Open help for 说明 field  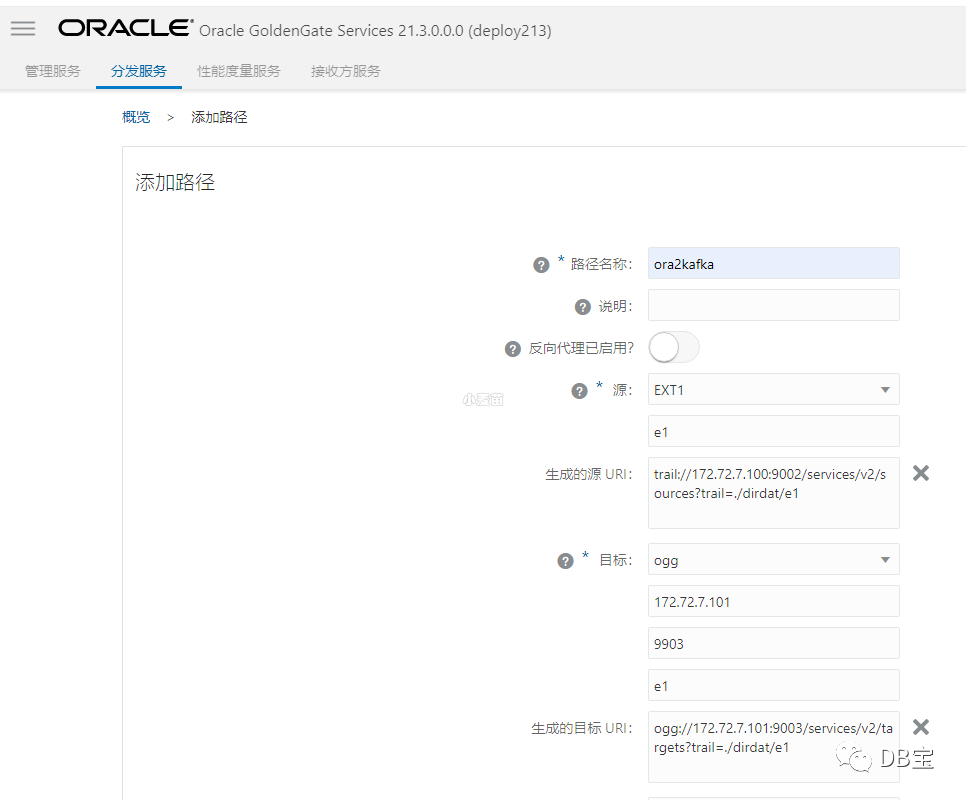coord(583,307)
